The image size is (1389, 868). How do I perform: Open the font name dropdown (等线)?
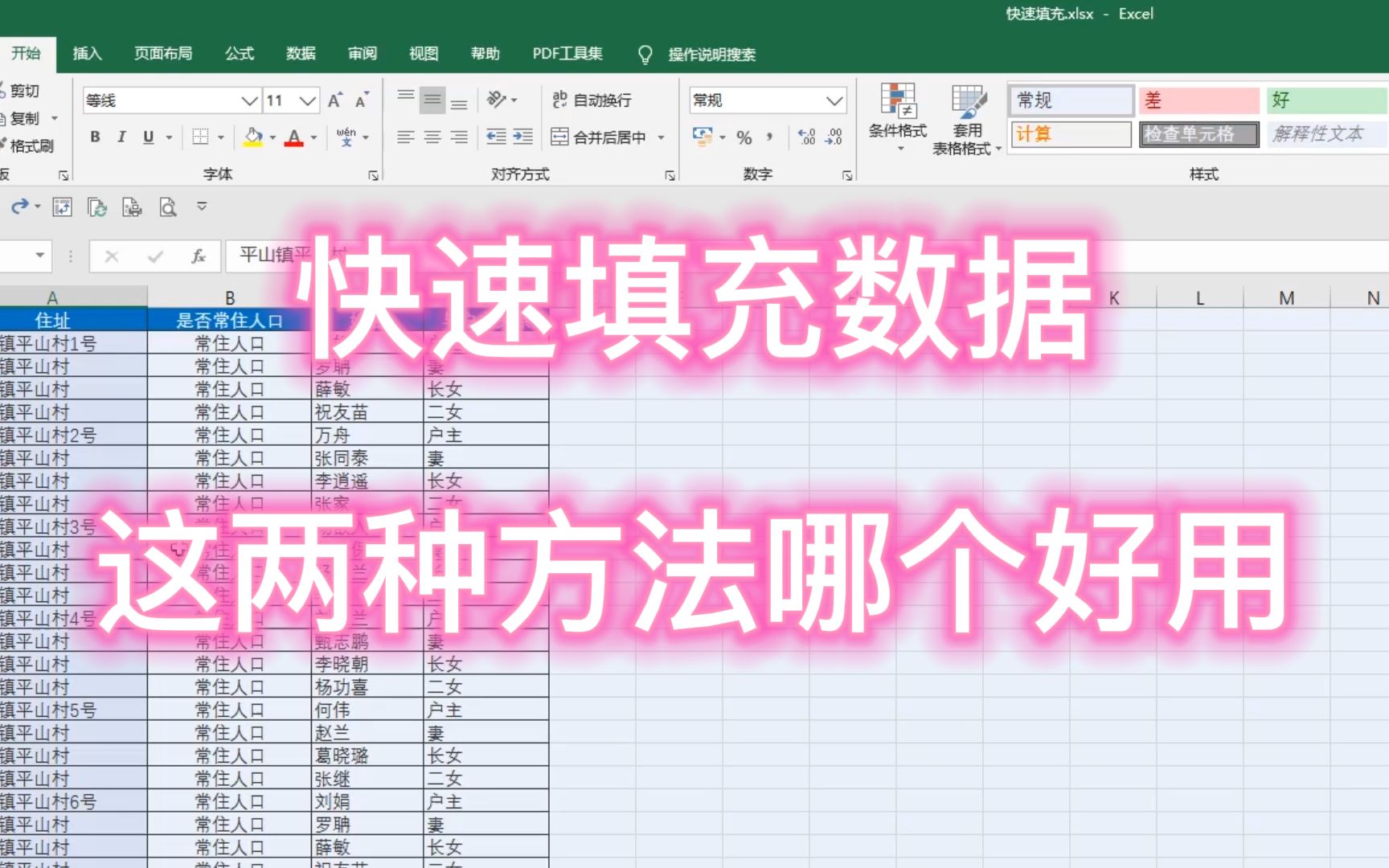pyautogui.click(x=169, y=100)
